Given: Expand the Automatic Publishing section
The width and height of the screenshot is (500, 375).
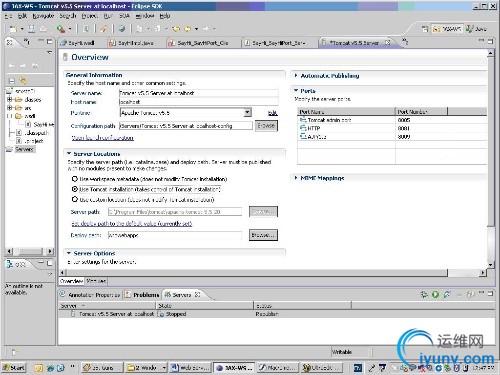Looking at the screenshot, I should point(296,76).
